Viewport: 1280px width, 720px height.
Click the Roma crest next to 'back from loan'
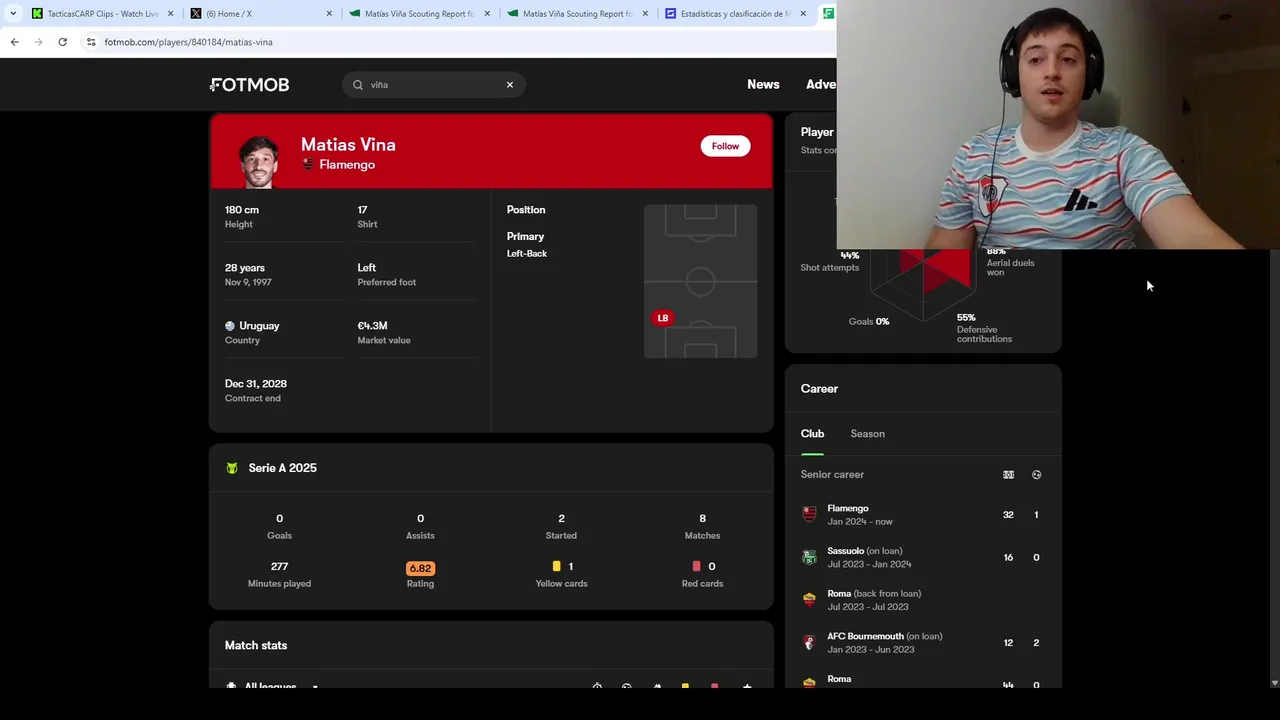click(809, 600)
